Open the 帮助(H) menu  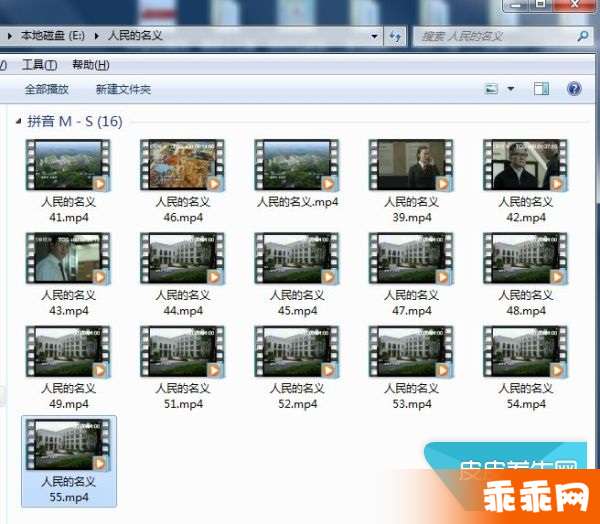[91, 65]
